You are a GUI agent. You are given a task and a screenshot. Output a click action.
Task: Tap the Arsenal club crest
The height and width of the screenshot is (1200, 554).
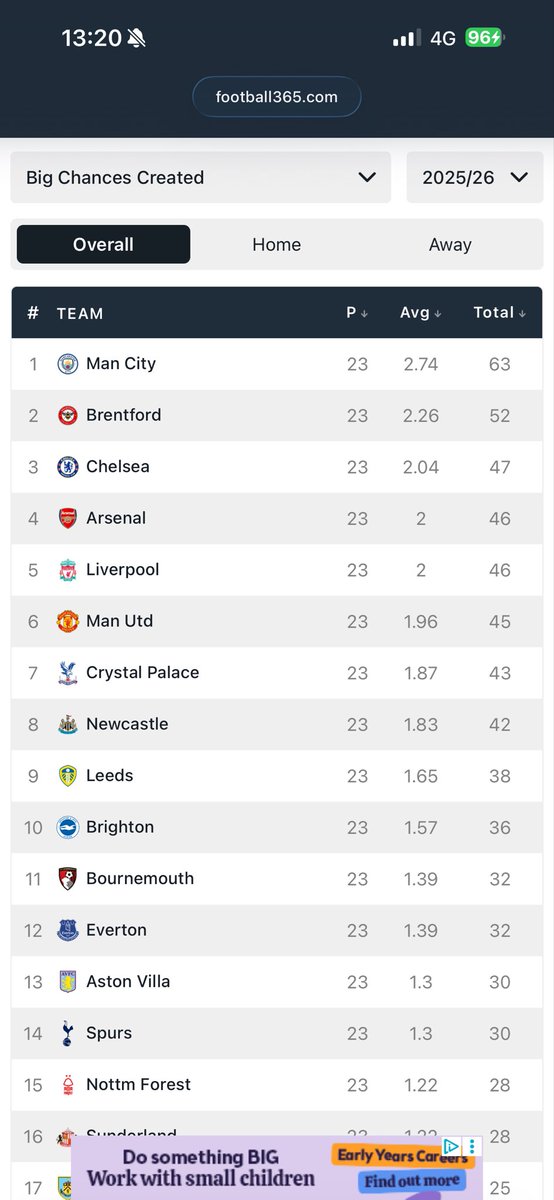point(67,518)
